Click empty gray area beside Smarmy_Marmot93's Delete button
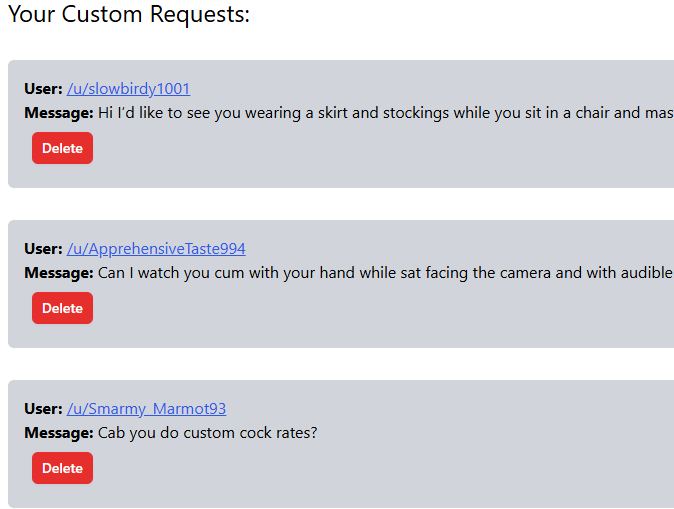 pos(350,470)
